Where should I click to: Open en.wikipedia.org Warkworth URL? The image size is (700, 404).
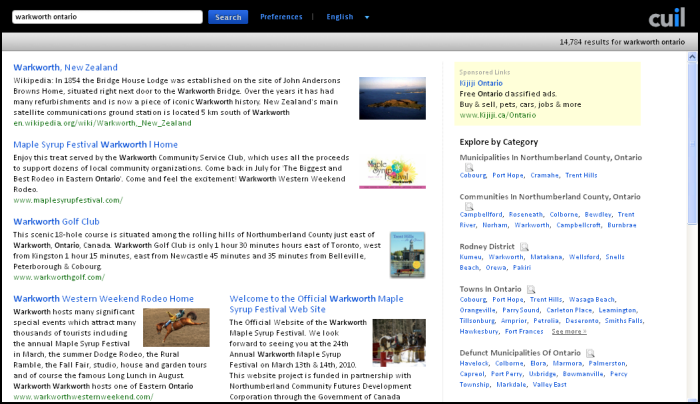click(x=102, y=123)
